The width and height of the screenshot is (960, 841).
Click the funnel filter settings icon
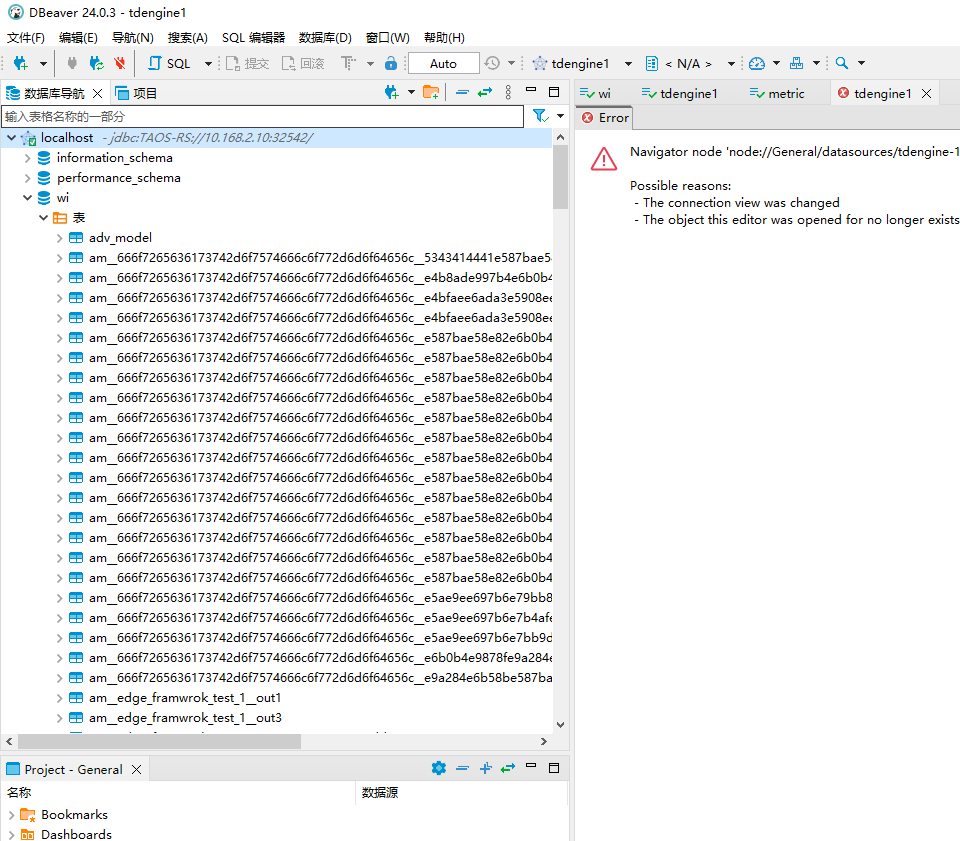click(x=540, y=116)
